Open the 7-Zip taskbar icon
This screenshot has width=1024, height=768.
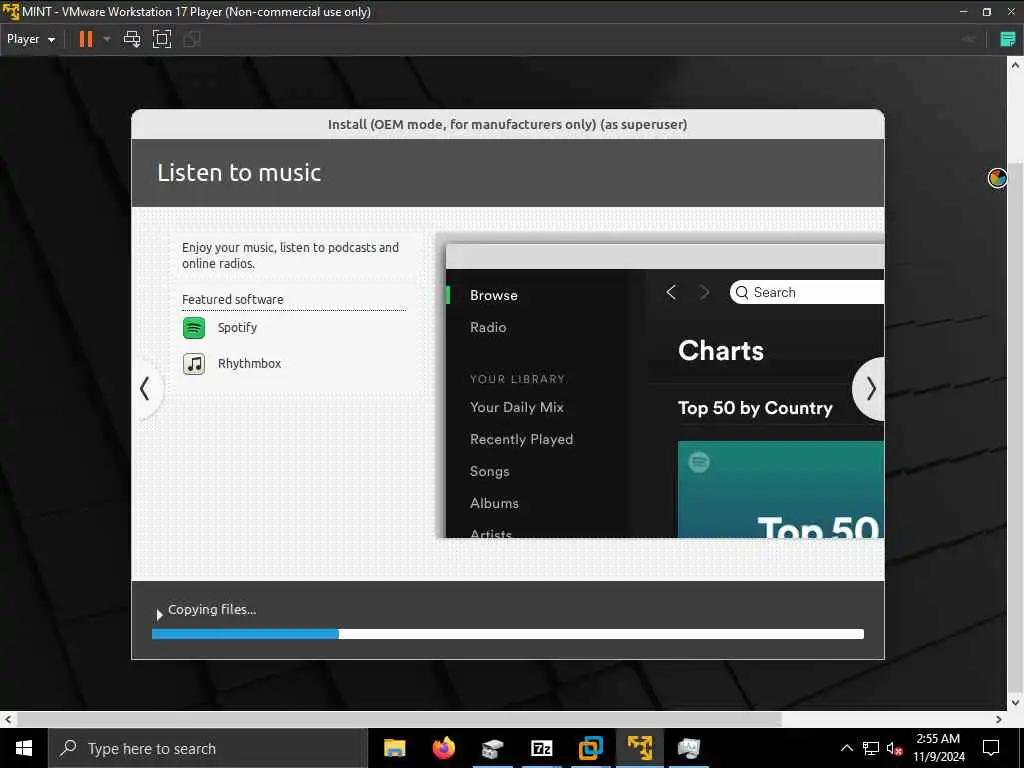pos(541,748)
